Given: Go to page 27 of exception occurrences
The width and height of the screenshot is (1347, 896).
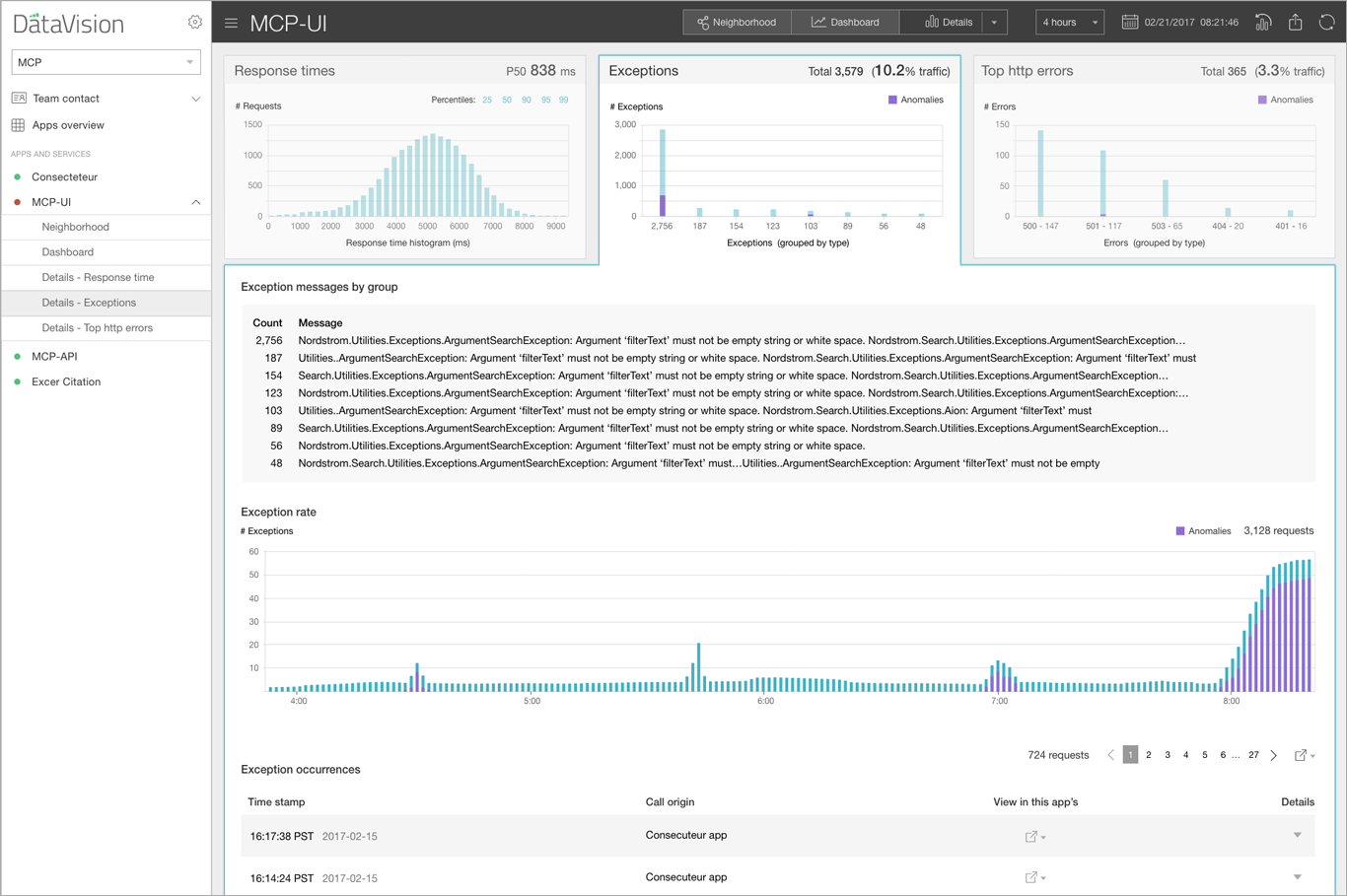Looking at the screenshot, I should [1253, 755].
